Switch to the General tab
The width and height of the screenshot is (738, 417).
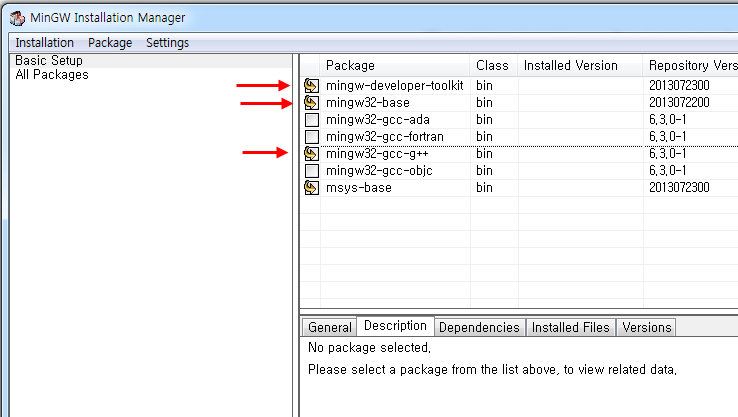coord(329,327)
